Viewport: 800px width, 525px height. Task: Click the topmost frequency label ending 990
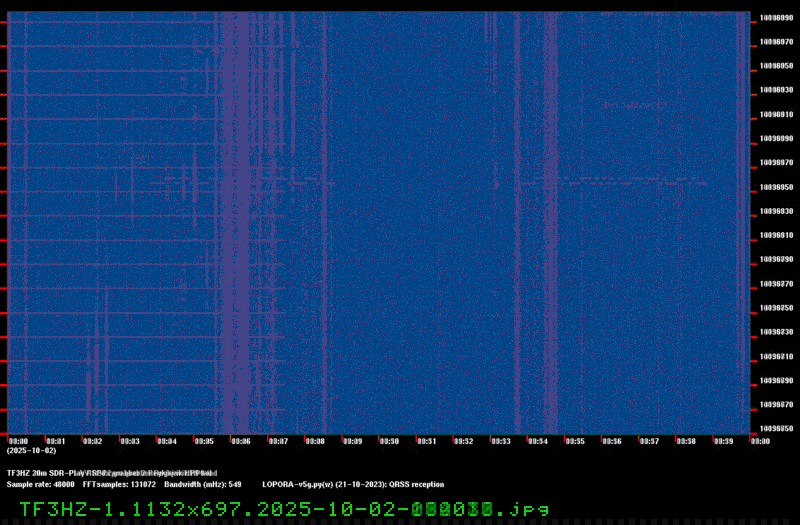point(776,17)
